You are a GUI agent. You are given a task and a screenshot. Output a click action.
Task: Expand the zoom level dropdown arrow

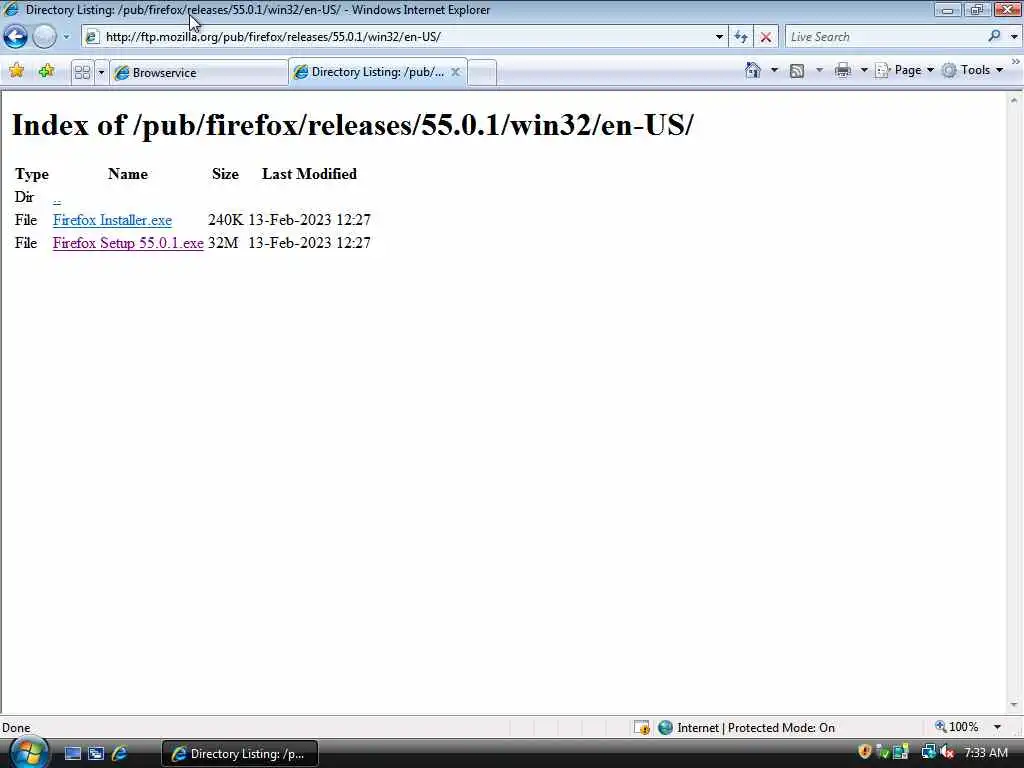click(997, 727)
